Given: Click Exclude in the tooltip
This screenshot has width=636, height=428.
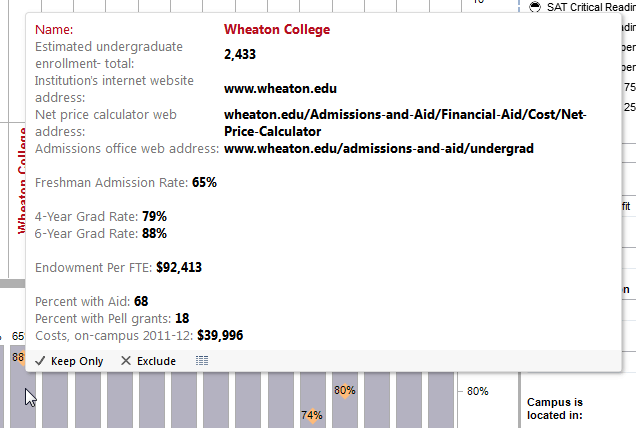Looking at the screenshot, I should coord(148,361).
